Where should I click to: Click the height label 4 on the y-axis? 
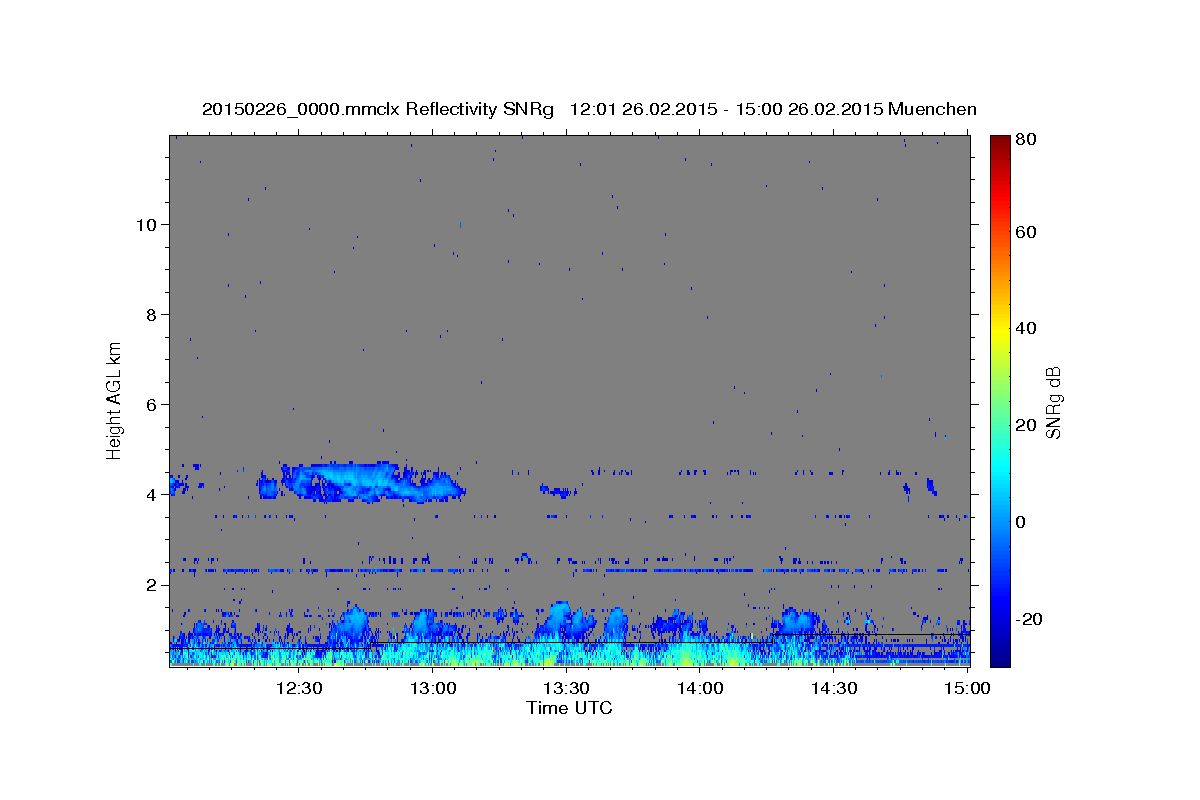[x=150, y=495]
